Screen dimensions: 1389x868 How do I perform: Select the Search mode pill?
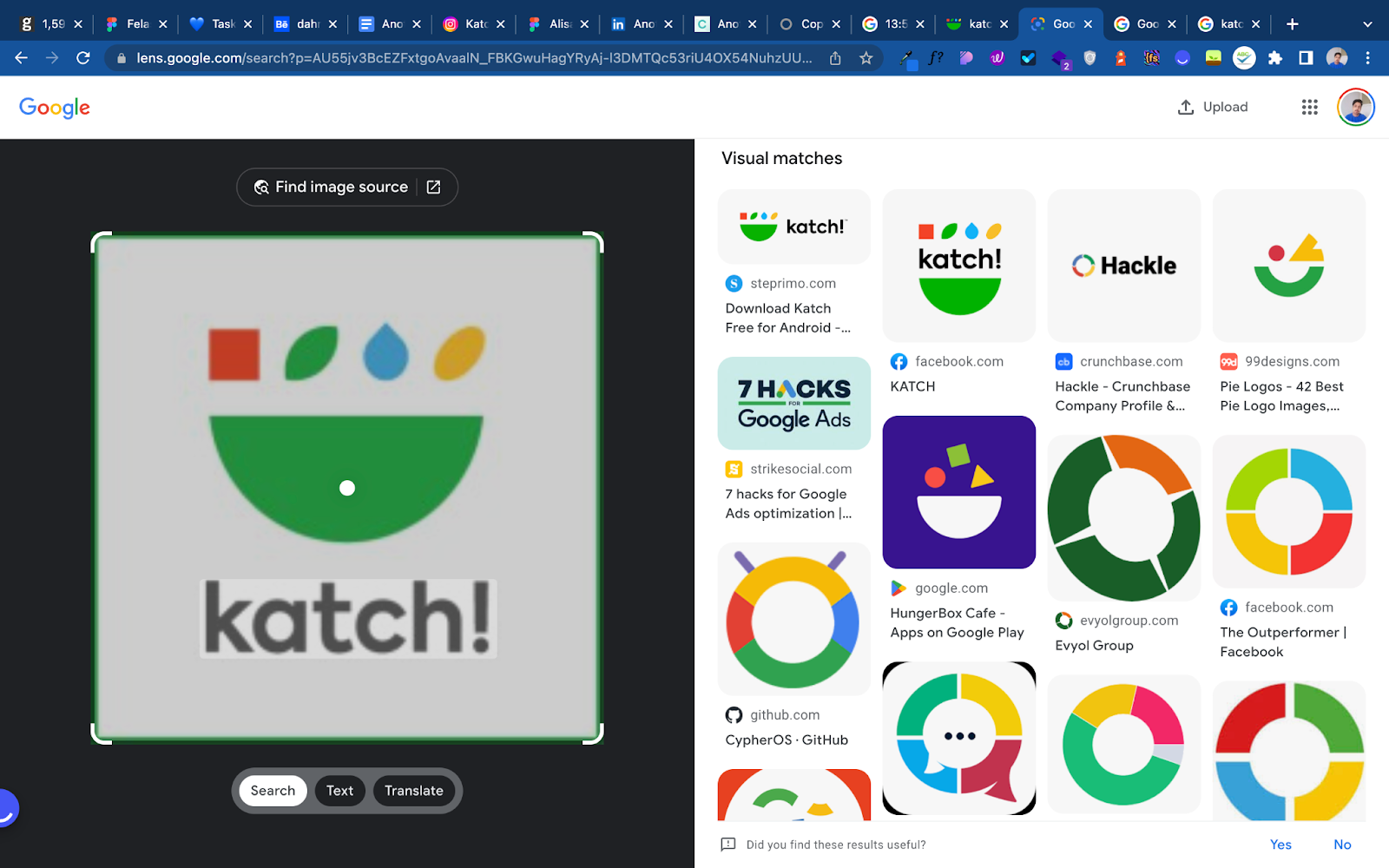click(273, 791)
